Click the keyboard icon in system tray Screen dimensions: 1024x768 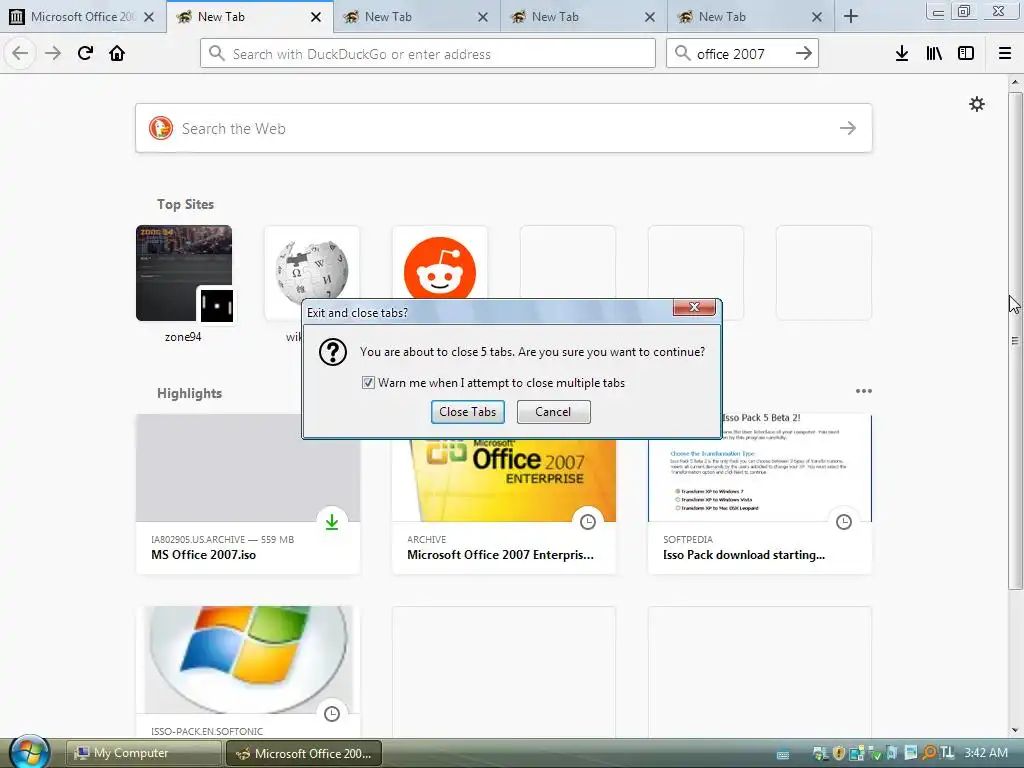(x=782, y=754)
